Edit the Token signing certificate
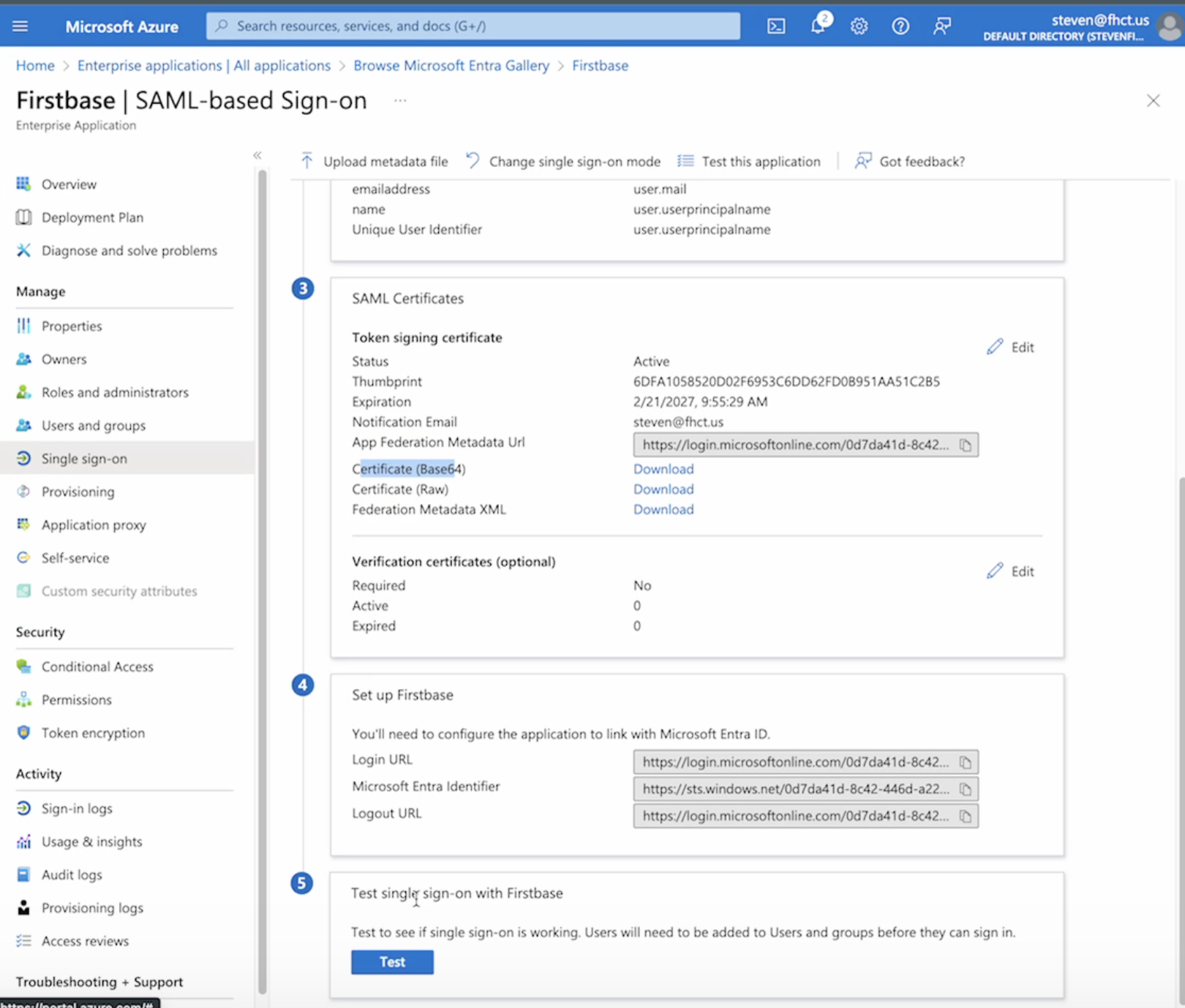1185x1008 pixels. coord(1011,347)
